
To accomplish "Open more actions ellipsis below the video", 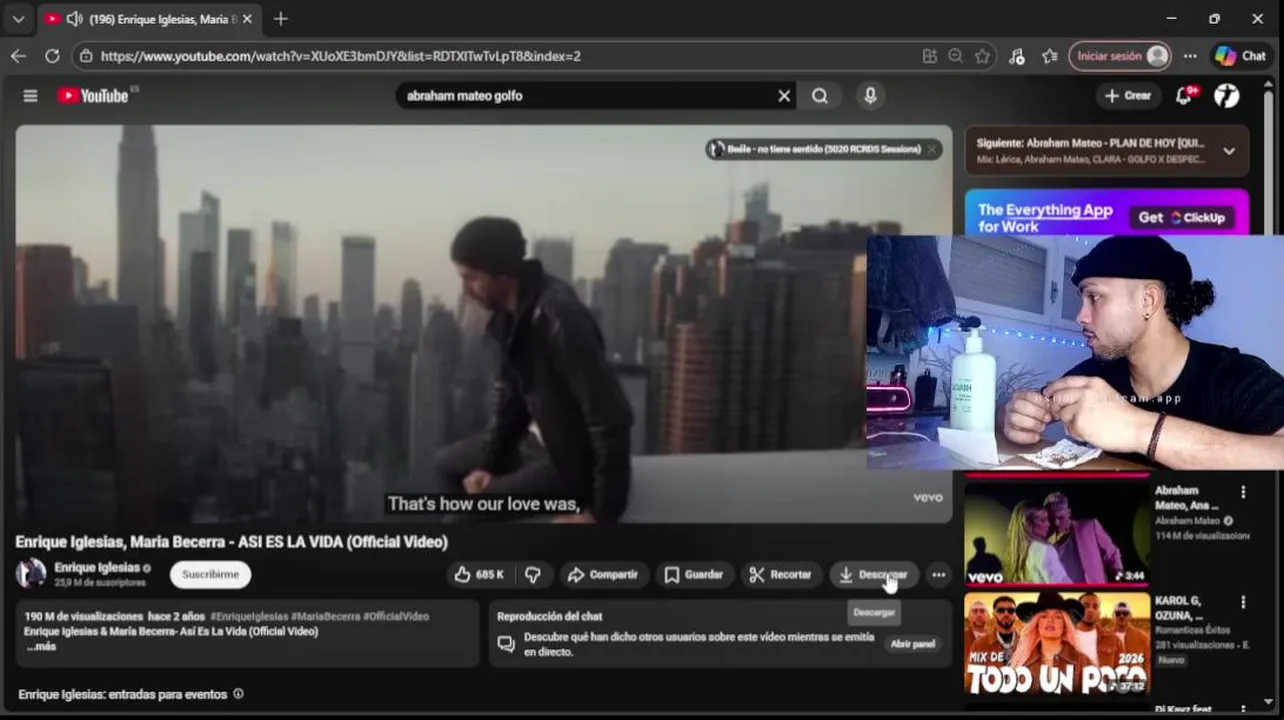I will tap(938, 574).
